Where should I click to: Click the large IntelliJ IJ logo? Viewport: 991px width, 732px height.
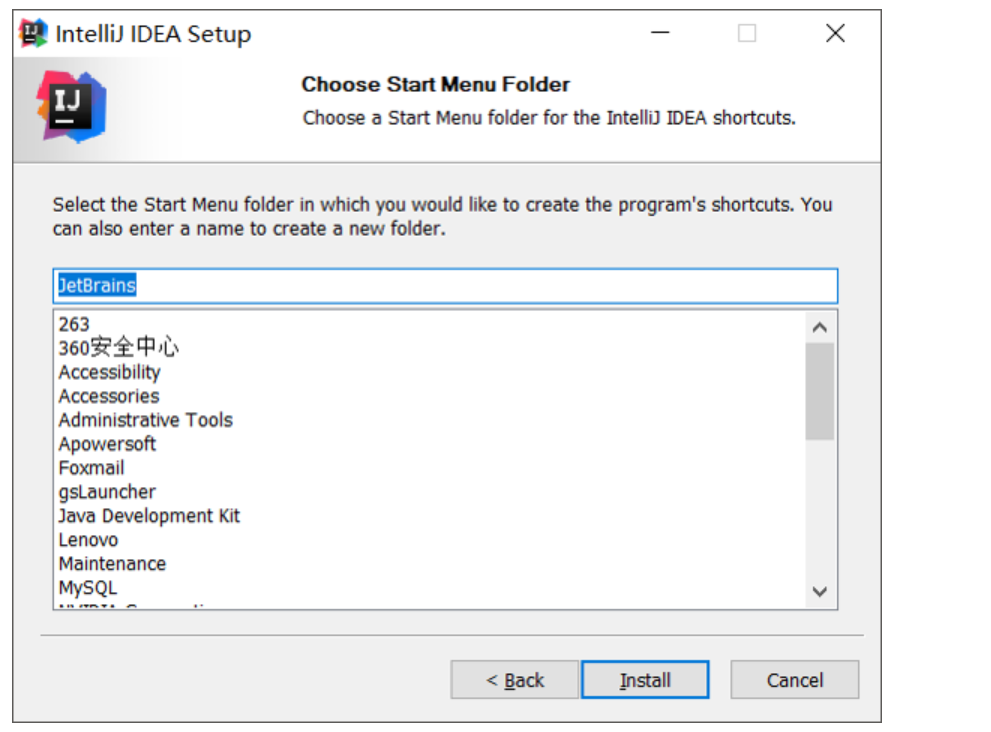pos(71,105)
